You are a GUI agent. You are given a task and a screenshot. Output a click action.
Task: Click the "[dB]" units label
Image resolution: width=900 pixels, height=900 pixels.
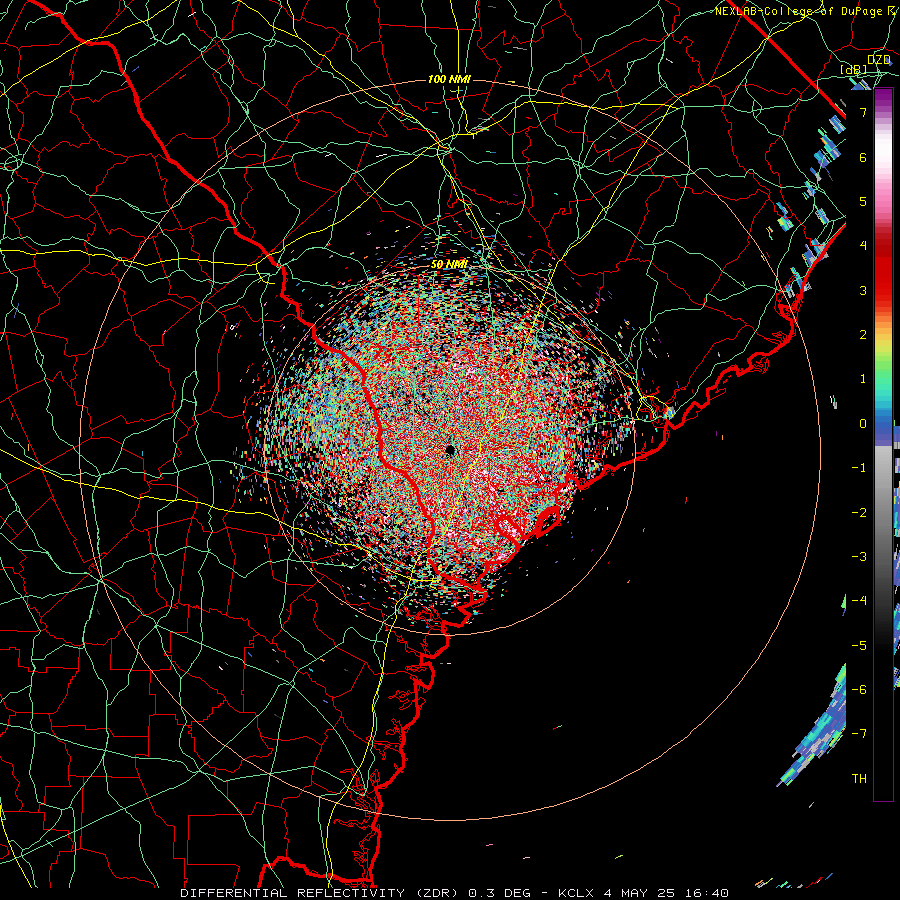click(x=854, y=70)
